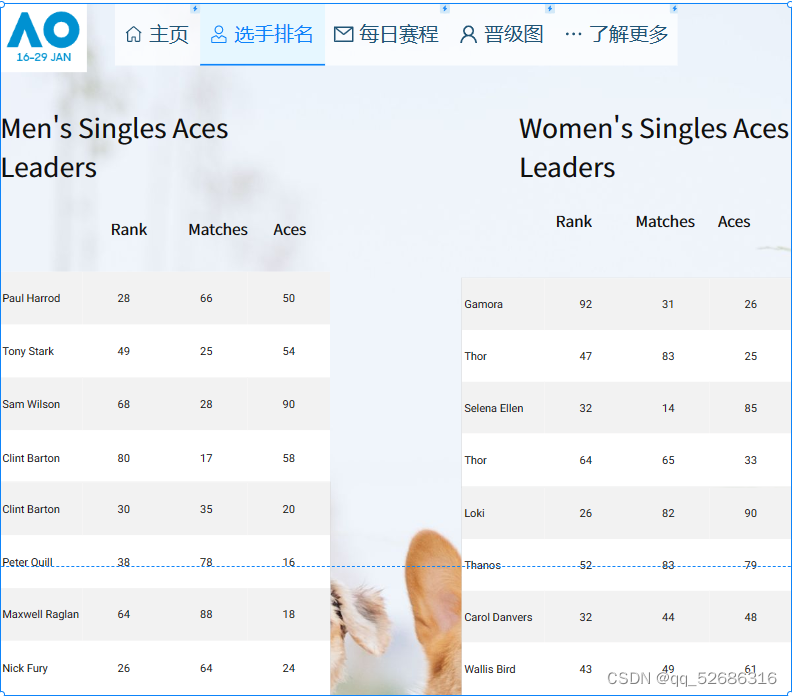Select the Maxwell Raglan name cell
The image size is (792, 696).
41,614
